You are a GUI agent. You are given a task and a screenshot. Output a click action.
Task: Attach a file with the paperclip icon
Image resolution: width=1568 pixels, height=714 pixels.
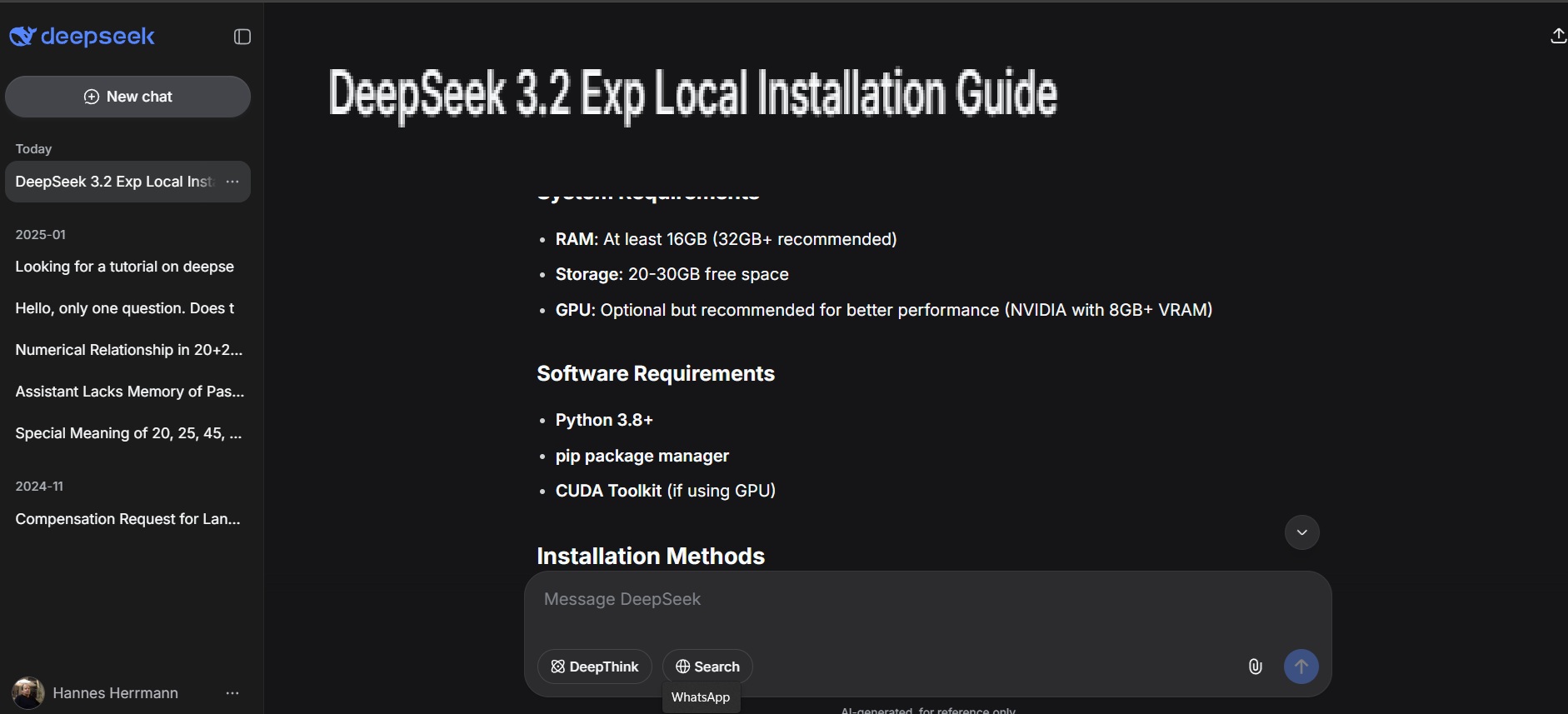click(x=1256, y=667)
